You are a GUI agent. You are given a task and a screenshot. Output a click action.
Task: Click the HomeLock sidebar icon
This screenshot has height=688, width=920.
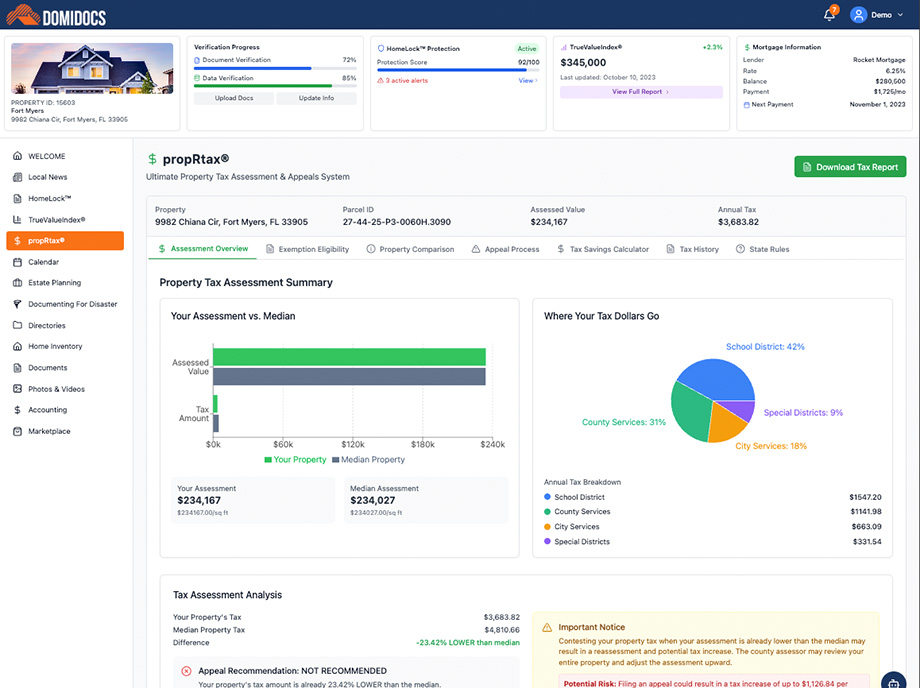click(18, 198)
